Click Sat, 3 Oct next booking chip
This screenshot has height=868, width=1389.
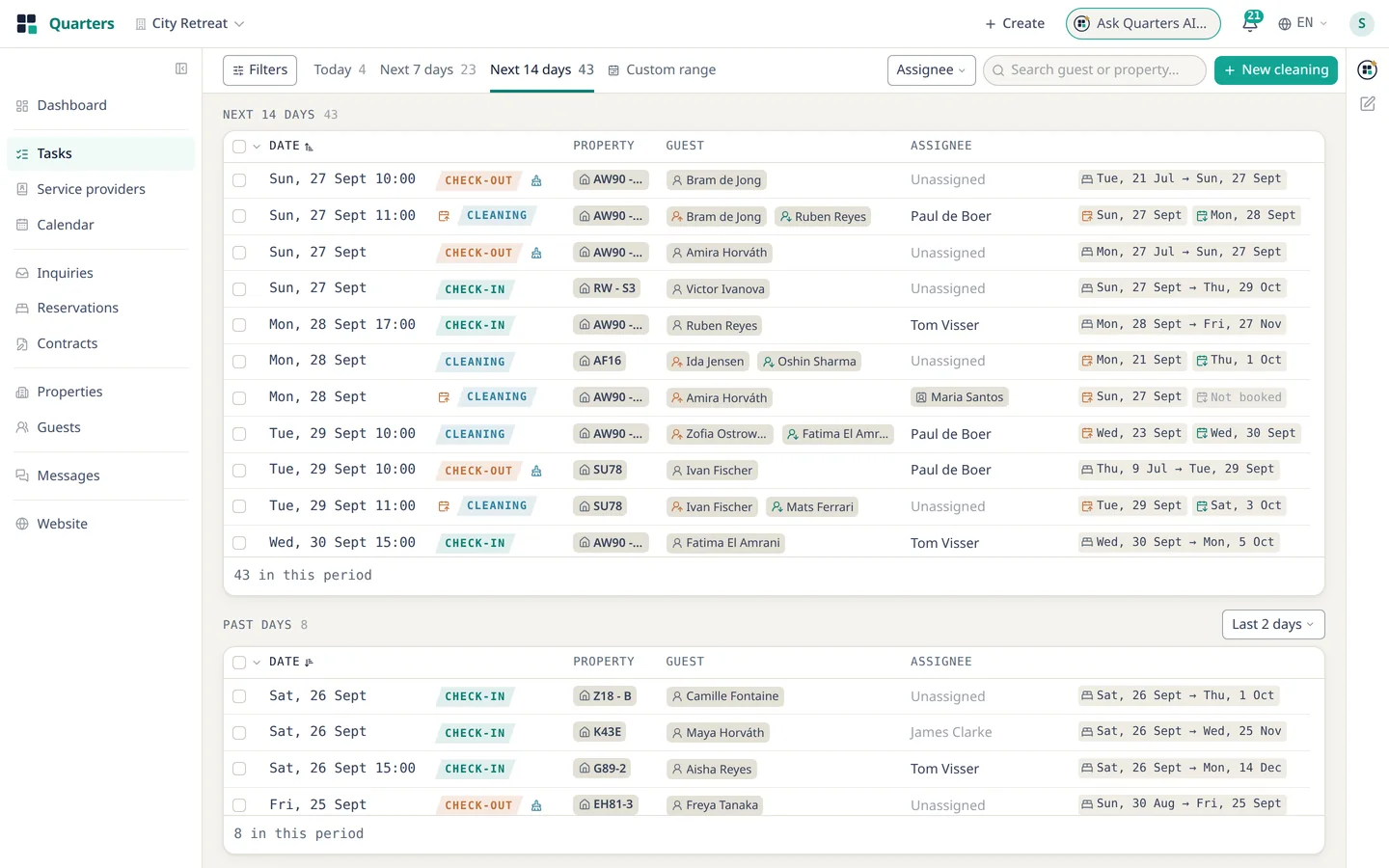[1239, 505]
